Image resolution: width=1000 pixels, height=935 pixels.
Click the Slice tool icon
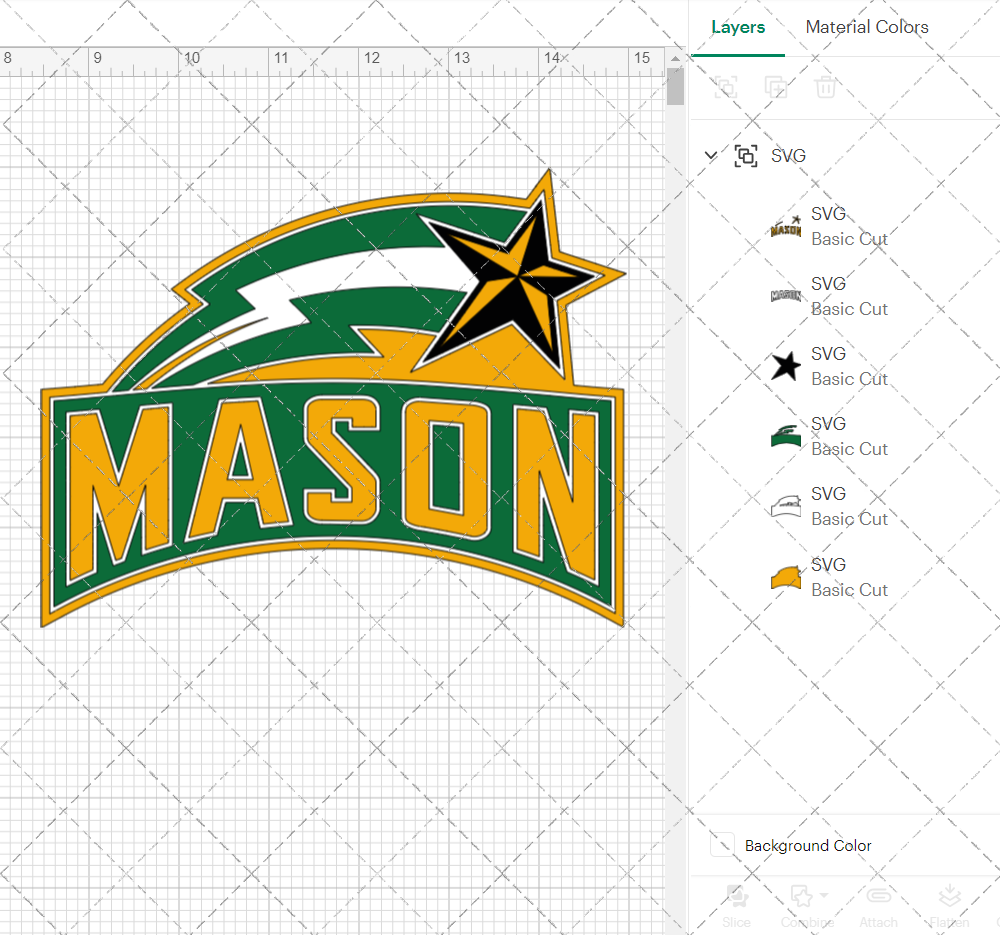click(737, 896)
